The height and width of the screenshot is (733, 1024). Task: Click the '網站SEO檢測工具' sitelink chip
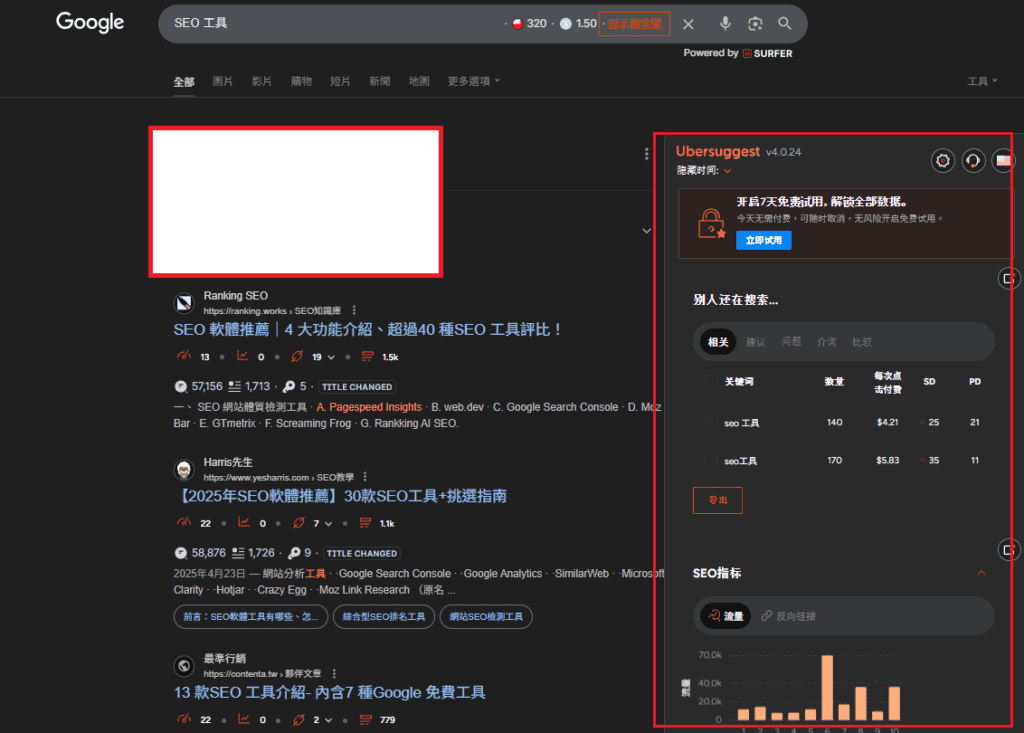(x=487, y=617)
